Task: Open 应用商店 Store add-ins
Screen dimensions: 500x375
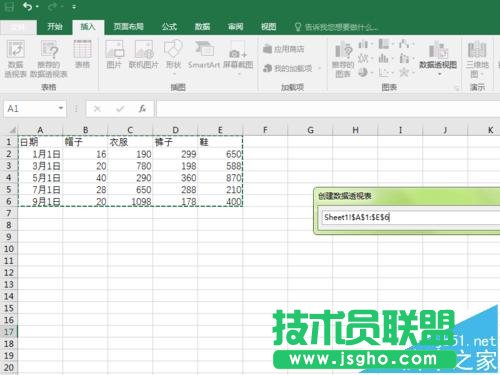Action: coord(284,49)
